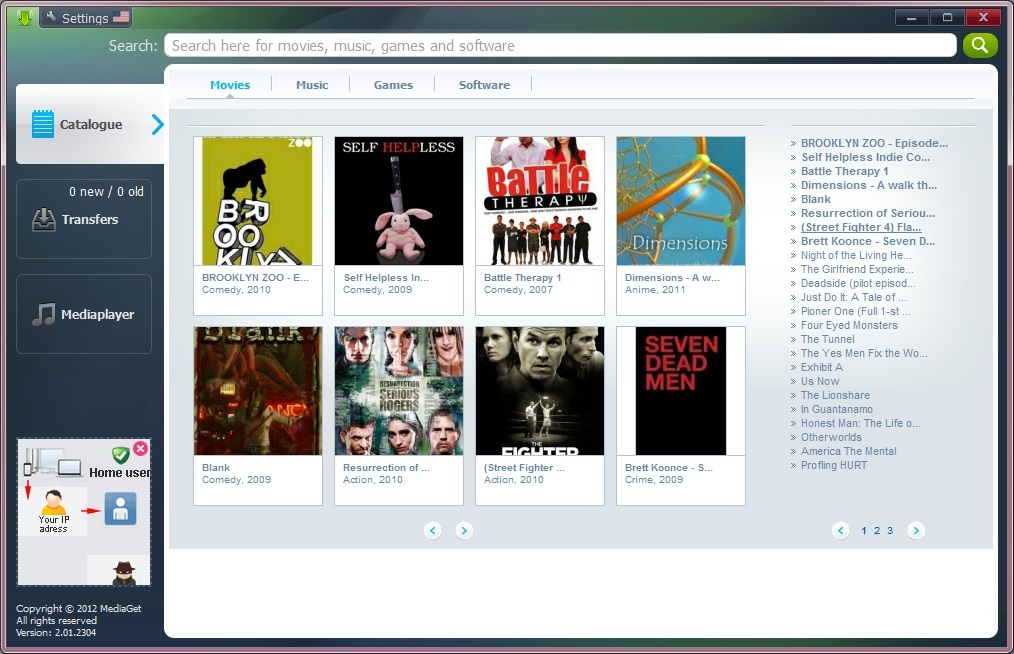The height and width of the screenshot is (654, 1014).
Task: Click '(Street Fighter 4) Fla...' link
Action: click(x=861, y=227)
